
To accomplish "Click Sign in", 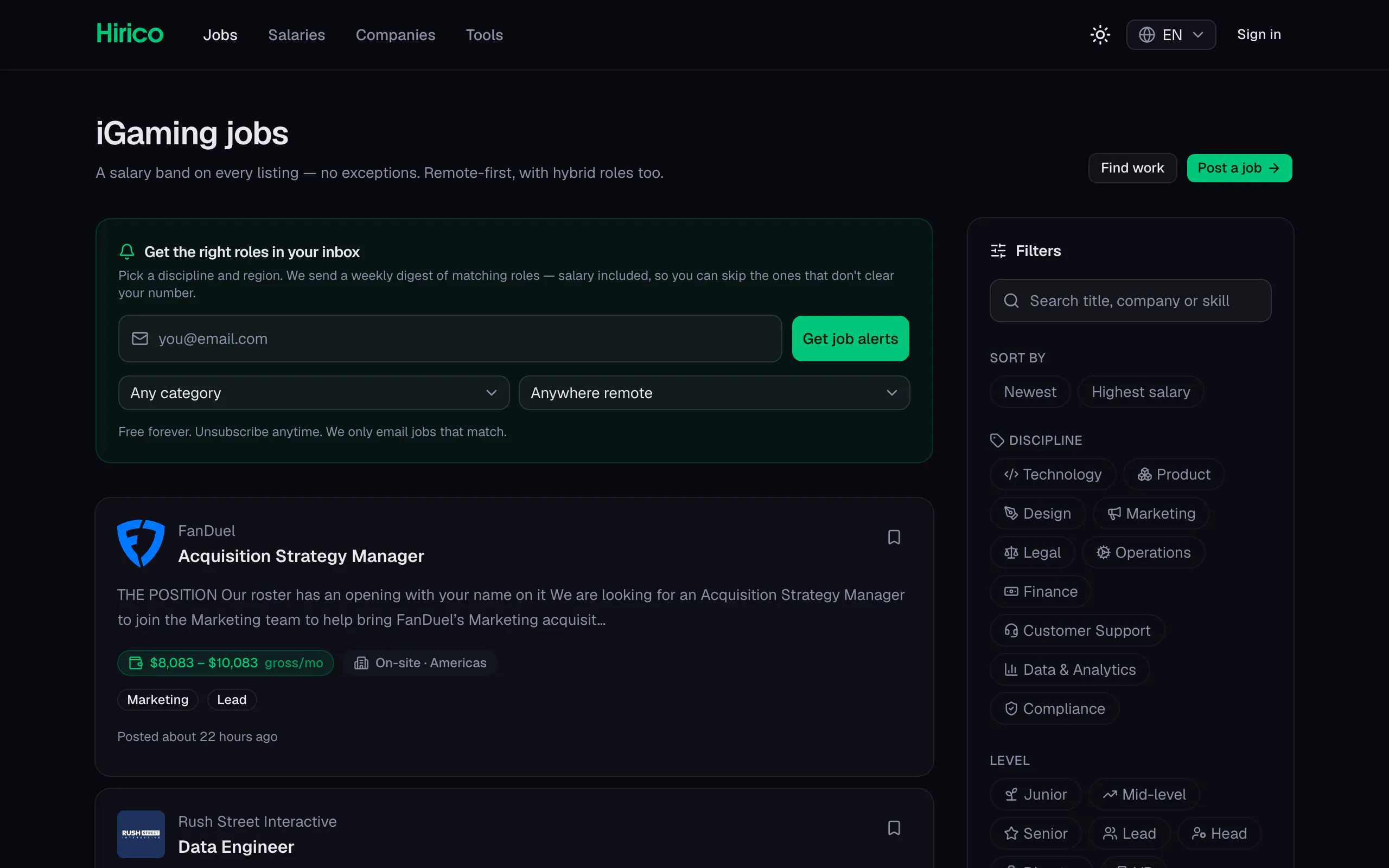I will 1259,34.
